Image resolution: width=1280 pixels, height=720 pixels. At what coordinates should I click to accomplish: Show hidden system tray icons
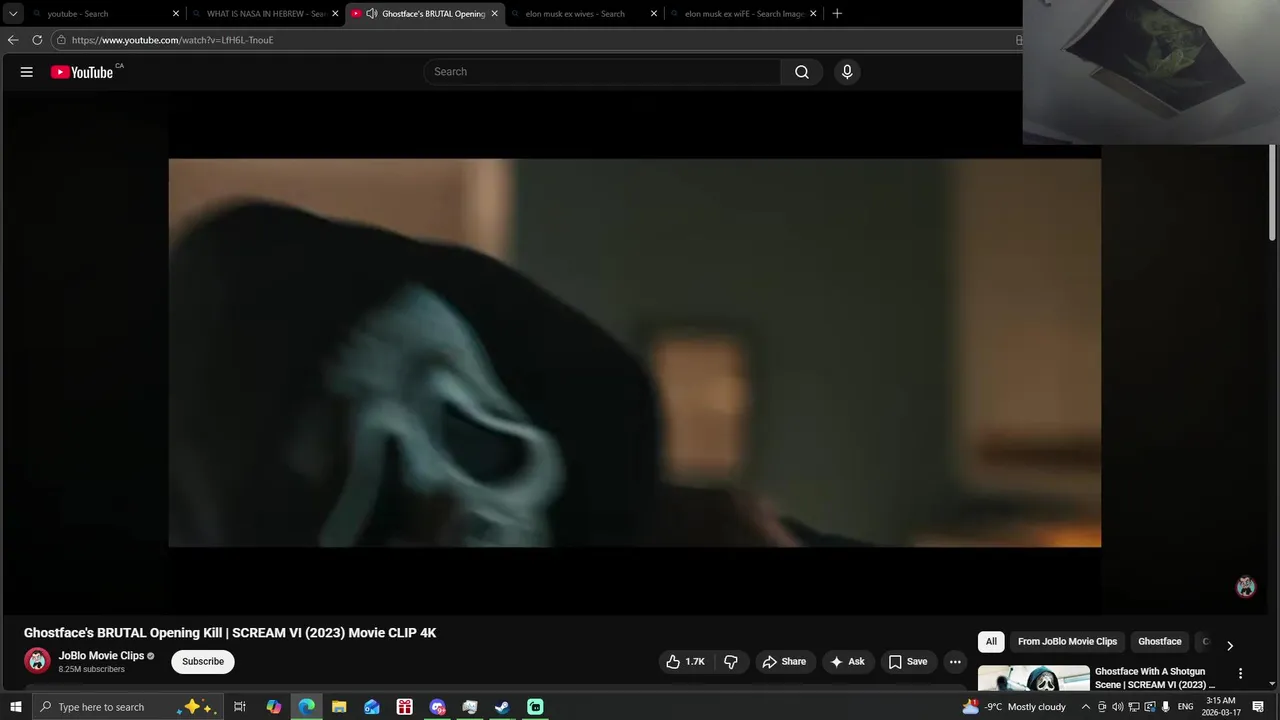(x=1086, y=707)
